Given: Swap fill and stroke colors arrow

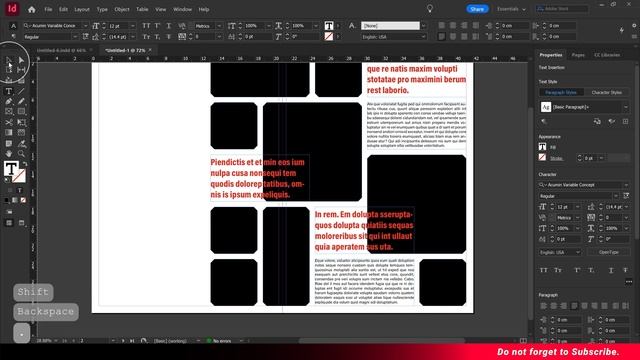Looking at the screenshot, I should tap(24, 164).
